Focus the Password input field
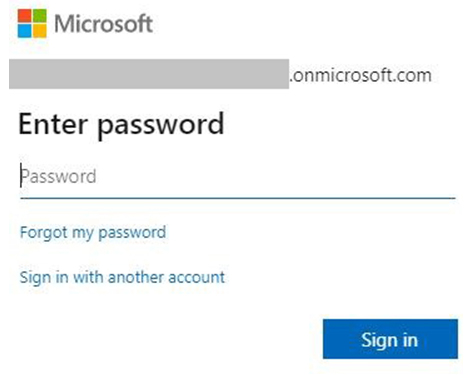Viewport: 467px width, 375px height. tap(238, 177)
